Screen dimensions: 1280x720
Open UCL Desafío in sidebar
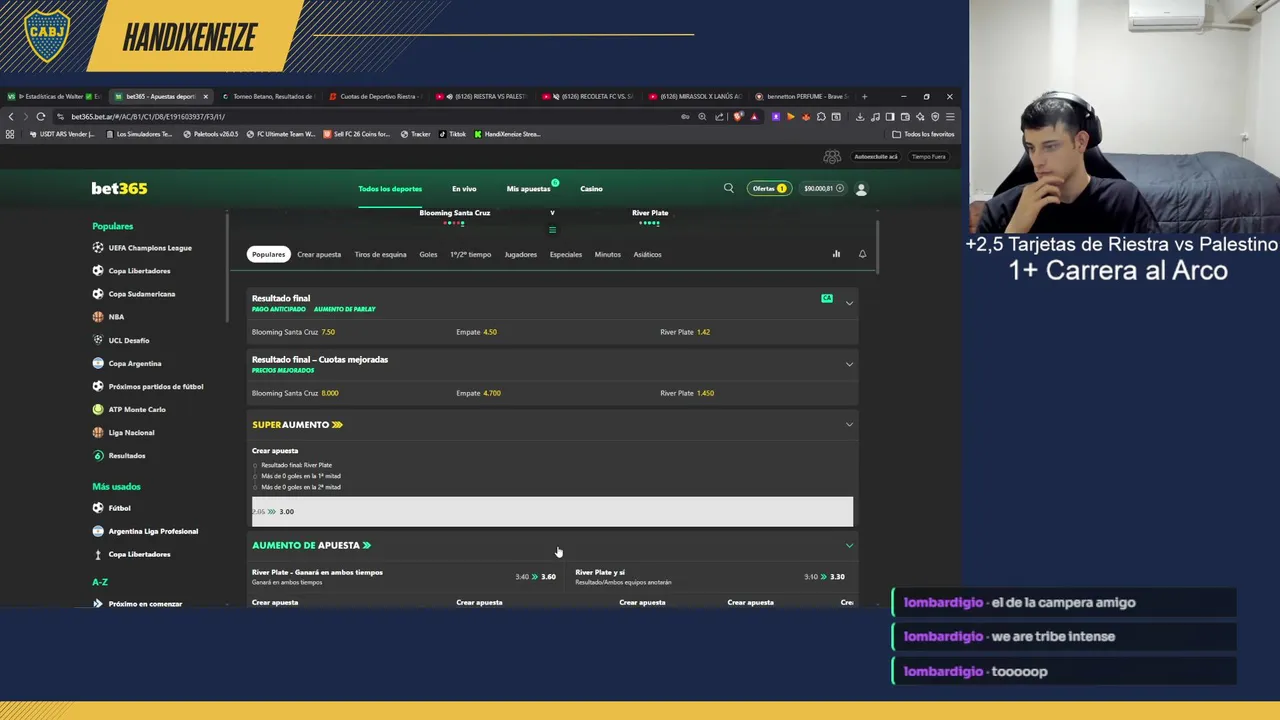pyautogui.click(x=128, y=340)
